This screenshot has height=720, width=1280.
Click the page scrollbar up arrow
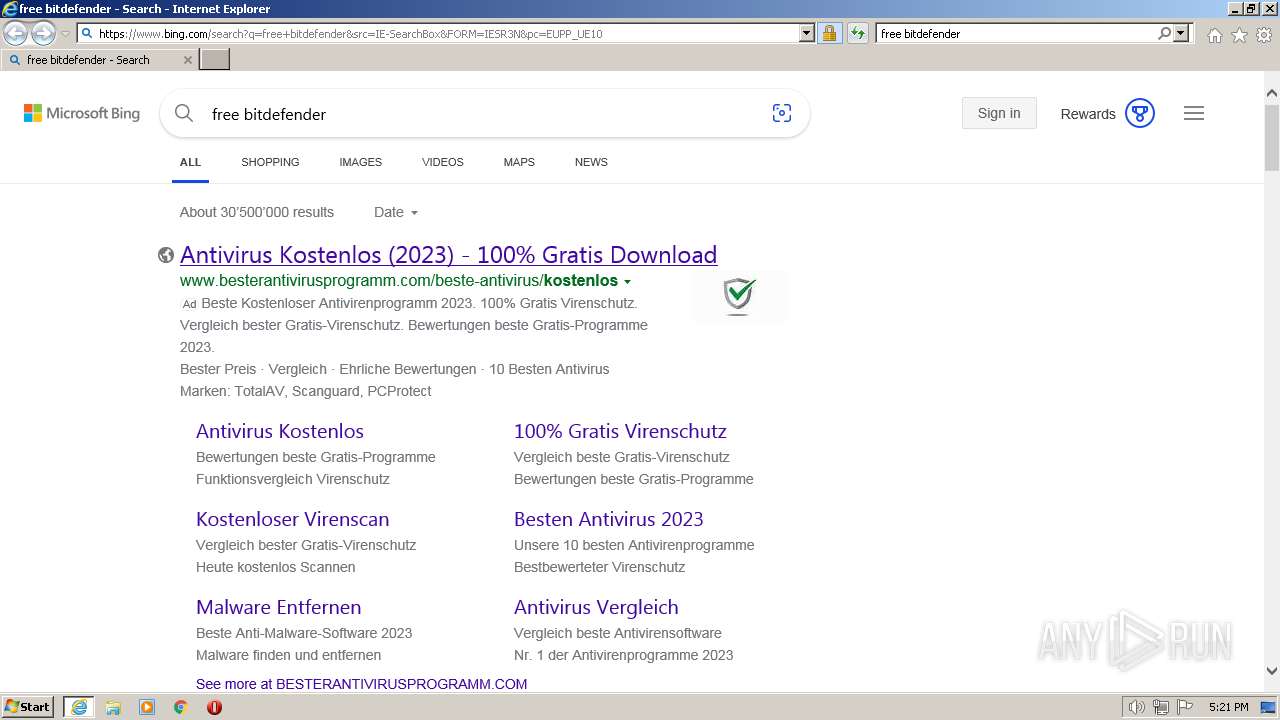point(1272,93)
